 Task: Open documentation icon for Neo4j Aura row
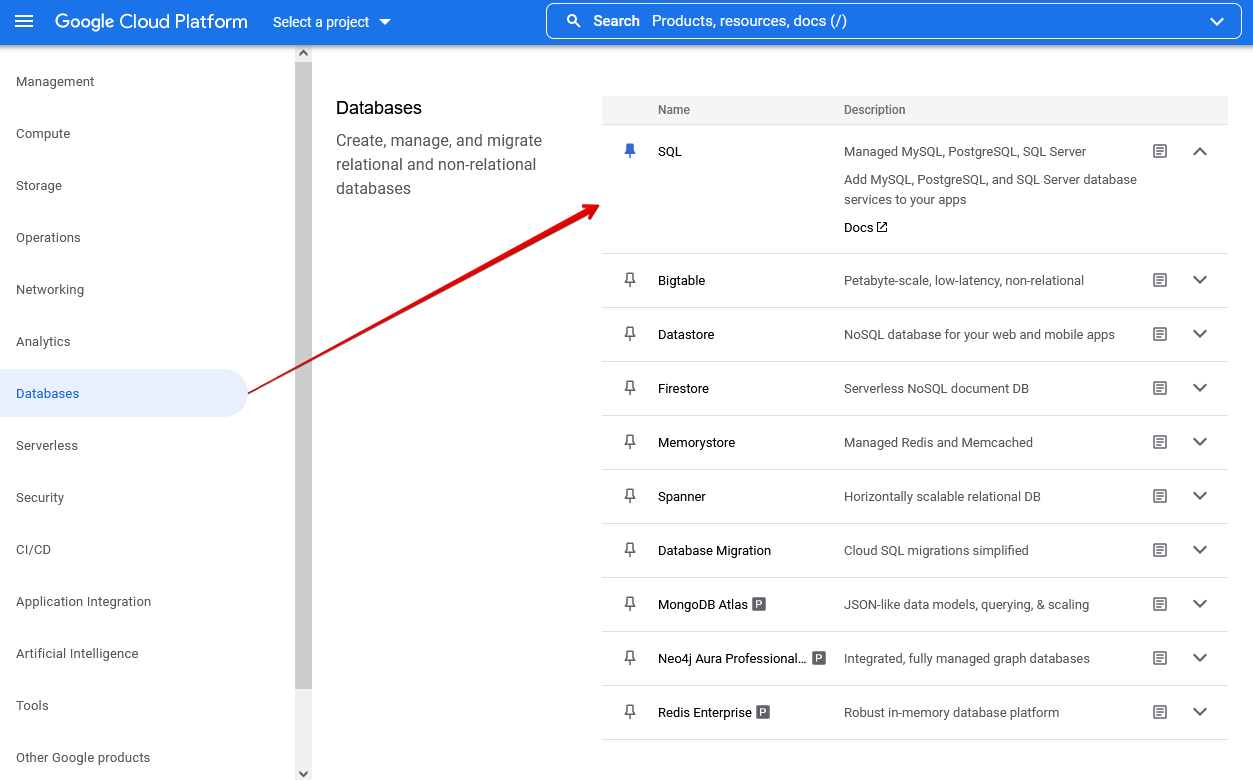[x=1160, y=658]
